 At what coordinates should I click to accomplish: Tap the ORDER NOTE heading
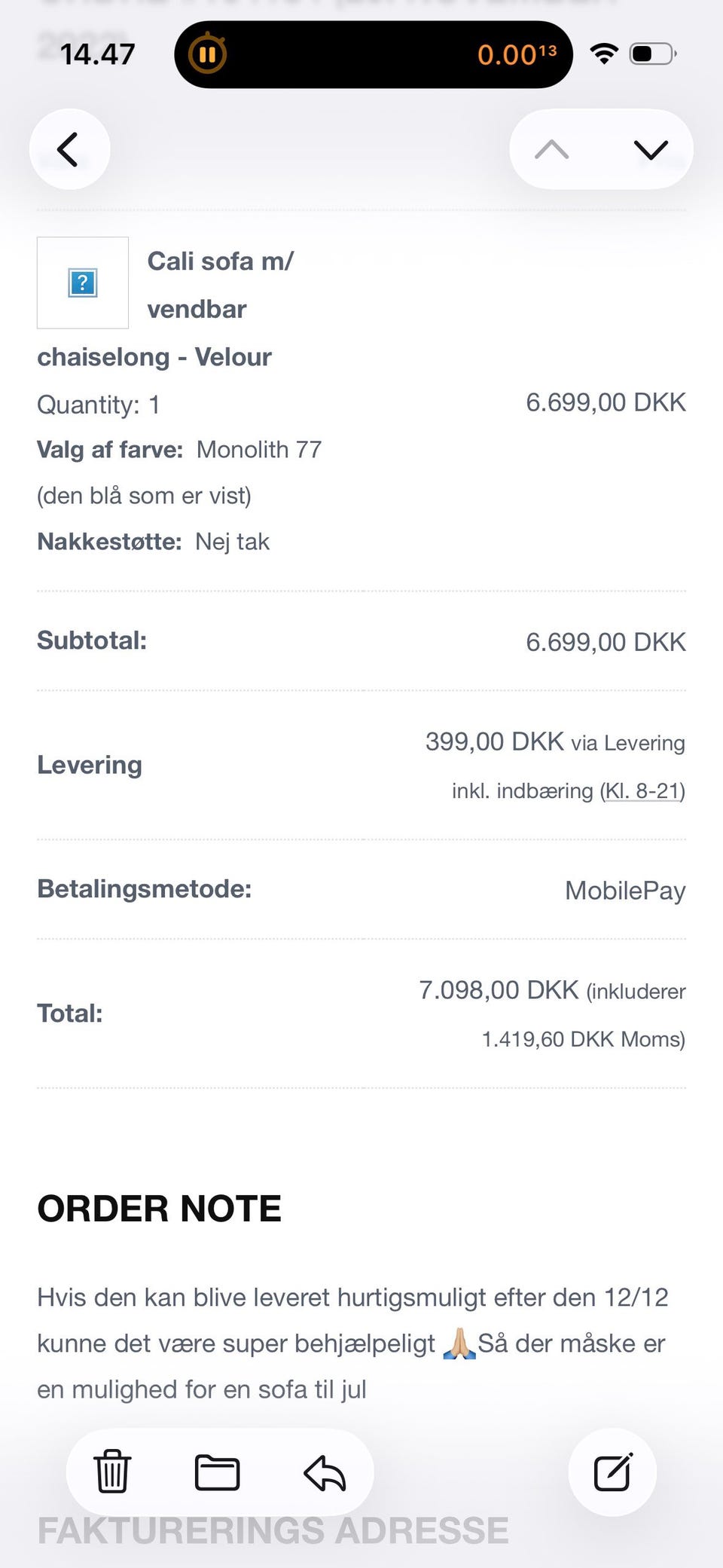[x=159, y=1209]
